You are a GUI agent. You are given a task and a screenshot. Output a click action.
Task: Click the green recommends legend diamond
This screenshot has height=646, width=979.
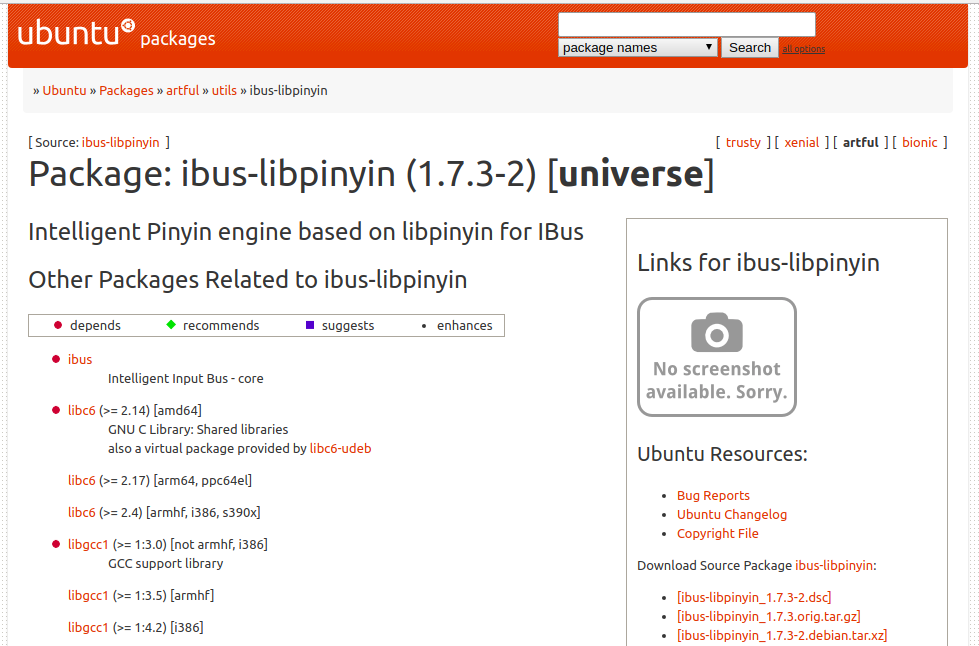click(x=171, y=325)
